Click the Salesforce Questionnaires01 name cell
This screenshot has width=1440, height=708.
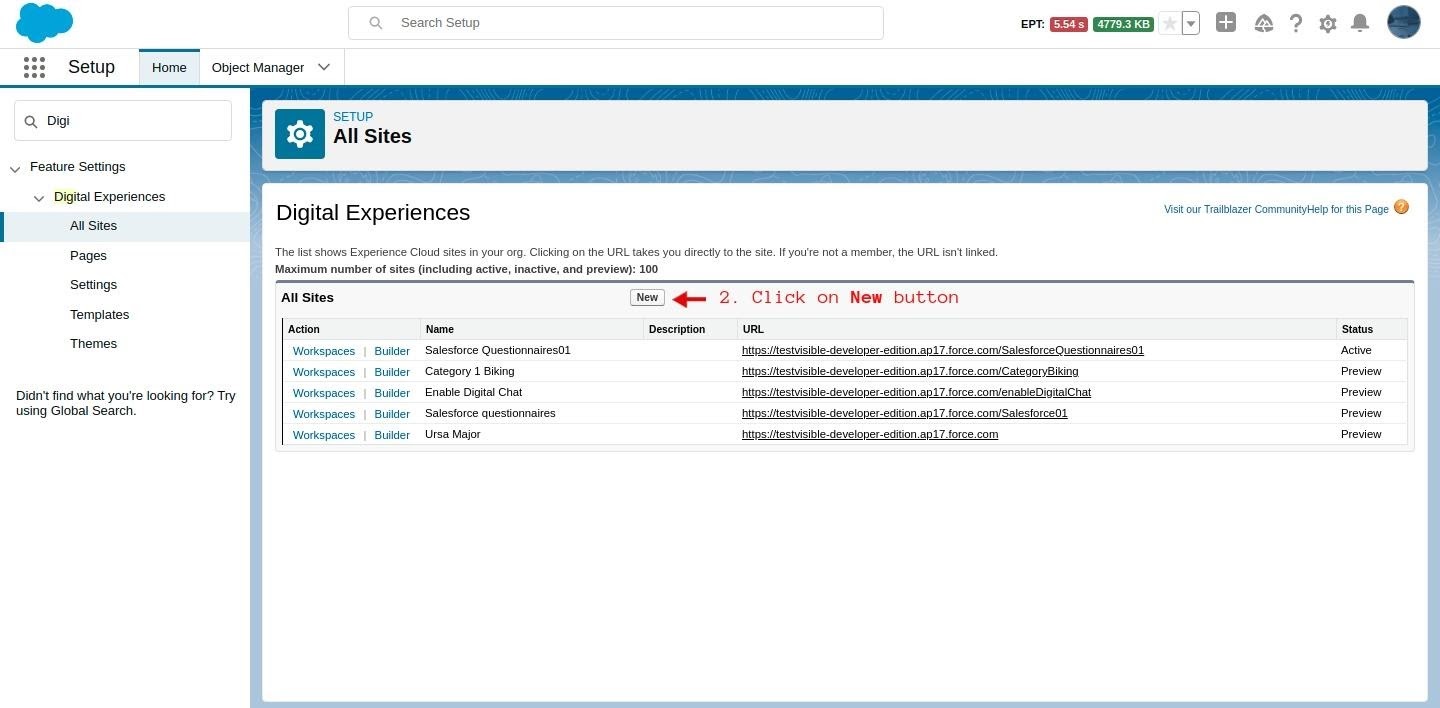[x=498, y=350]
